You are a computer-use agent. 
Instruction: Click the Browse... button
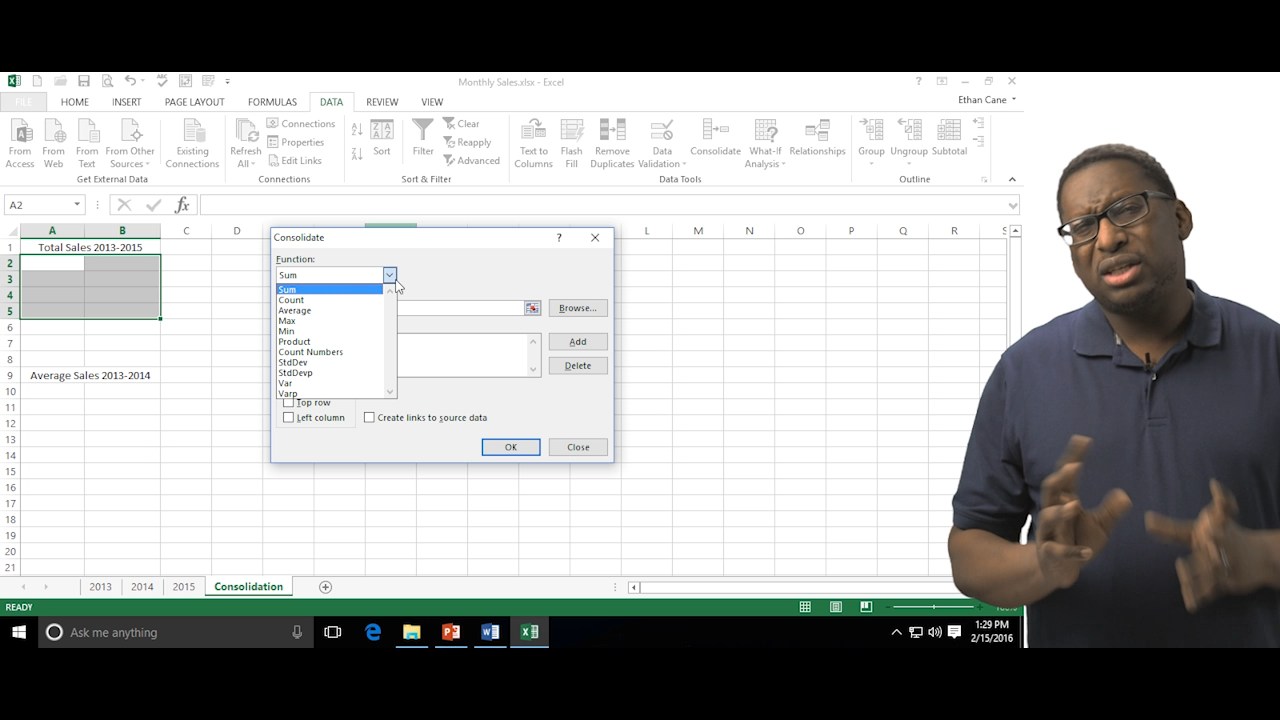[578, 308]
